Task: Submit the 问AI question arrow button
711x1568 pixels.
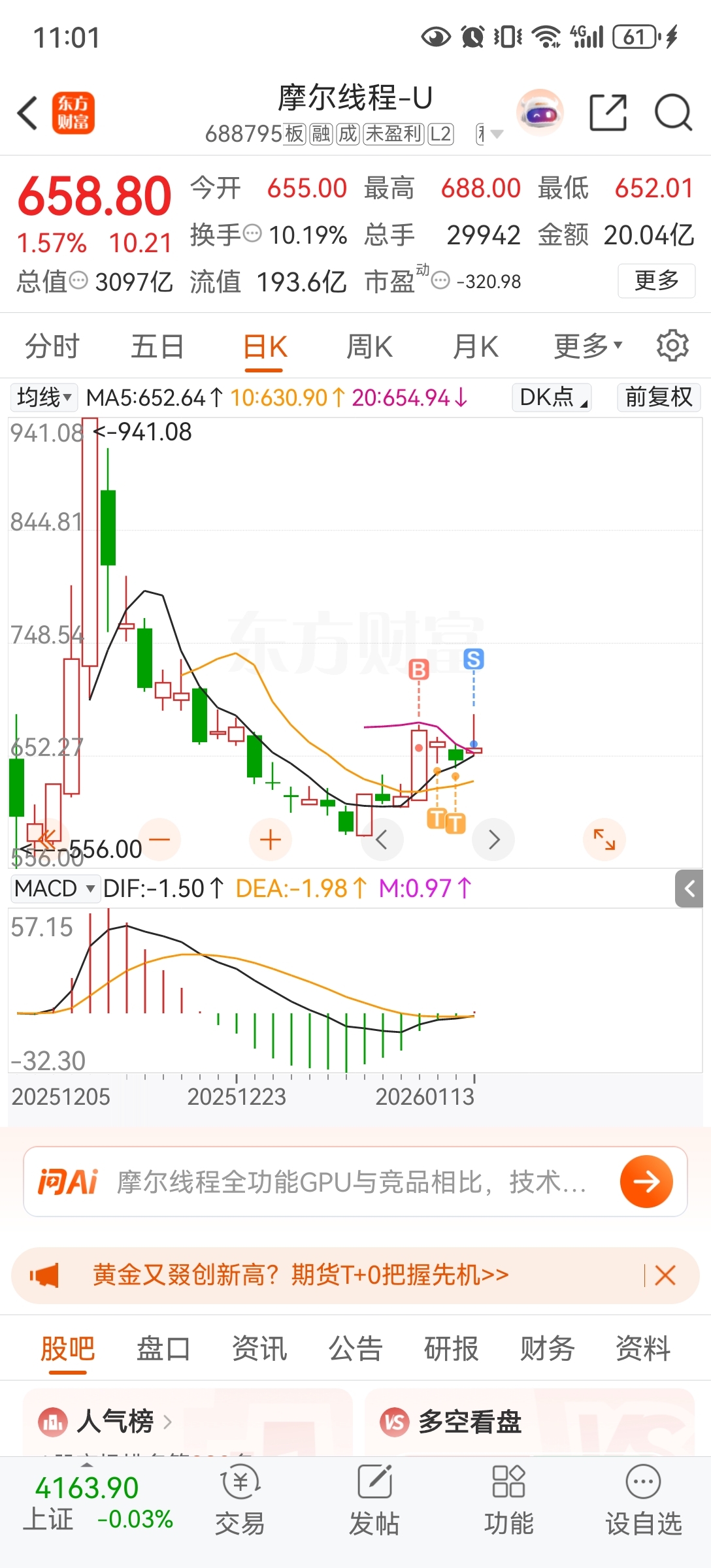Action: [x=646, y=1181]
